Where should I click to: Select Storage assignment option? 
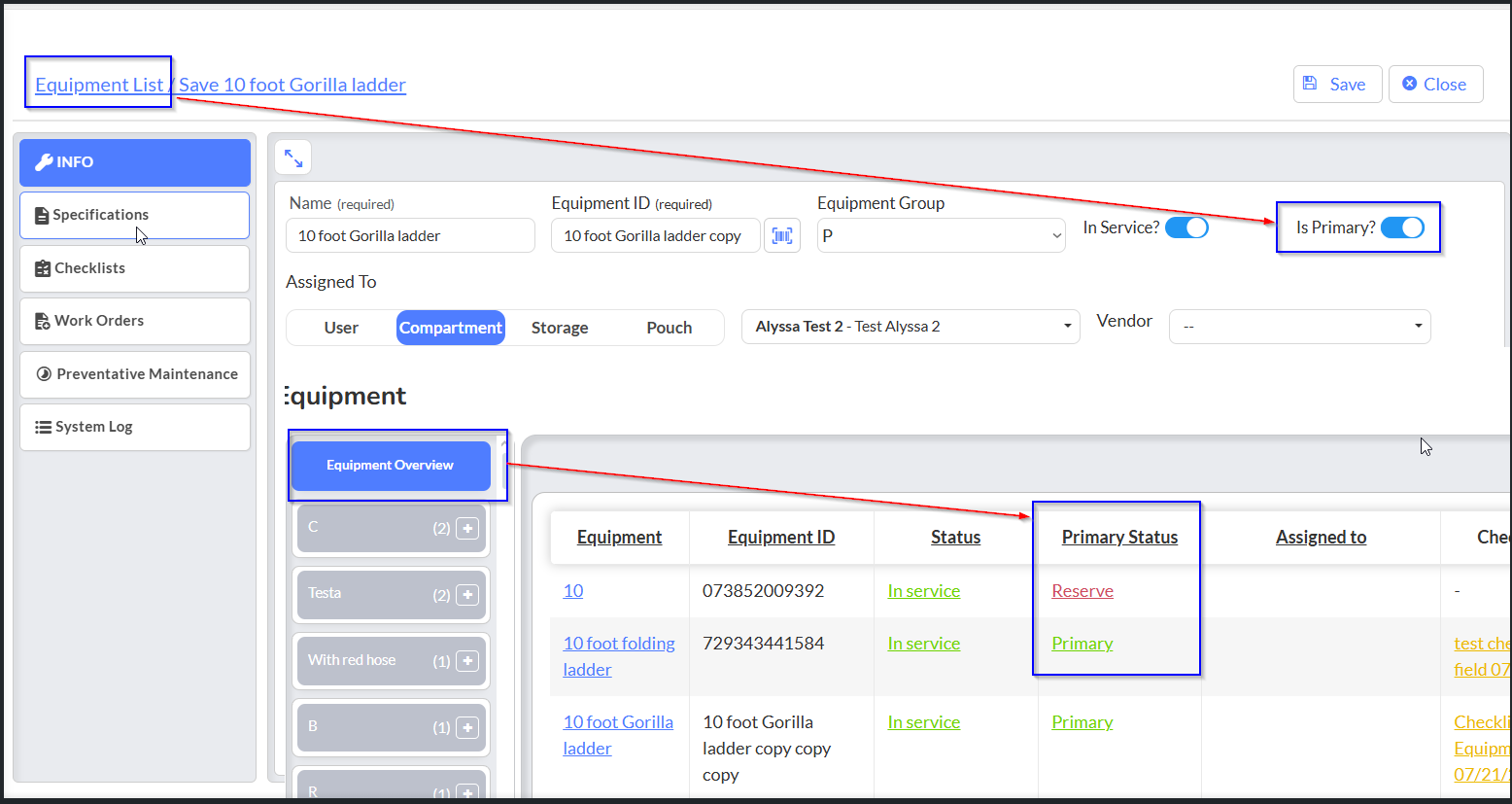click(x=560, y=328)
